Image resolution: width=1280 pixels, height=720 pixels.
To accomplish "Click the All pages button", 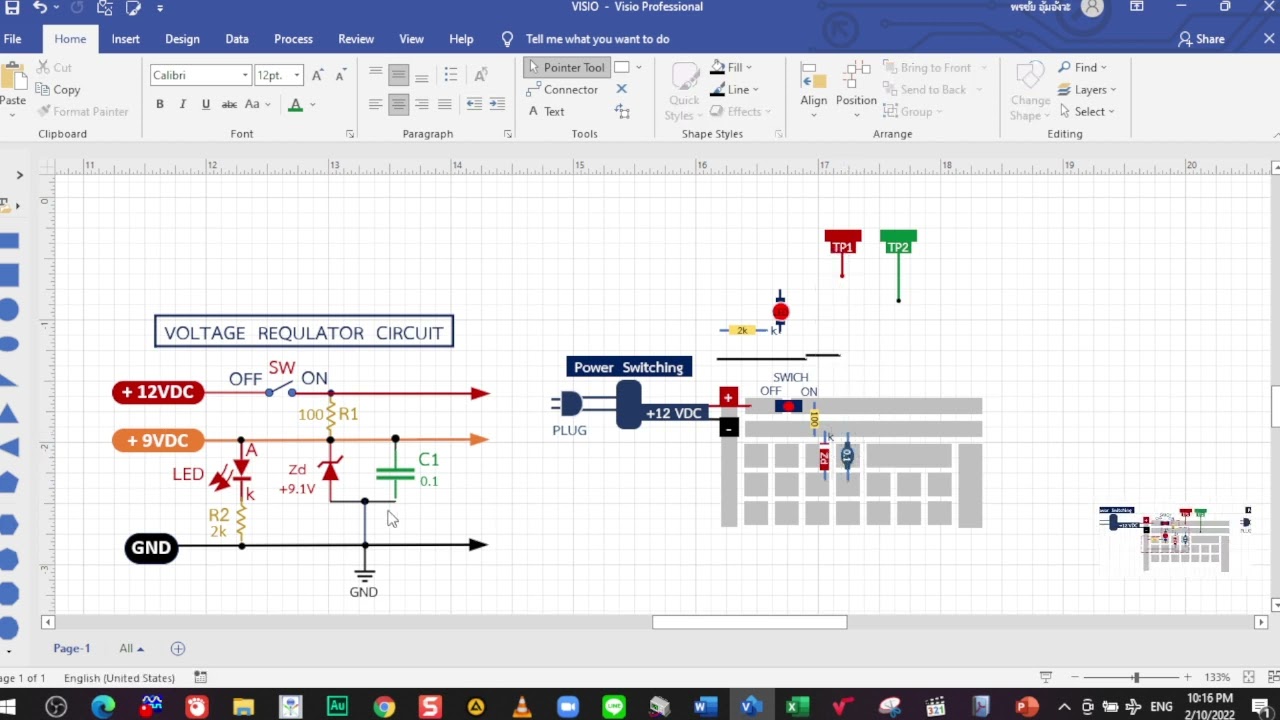I will point(132,648).
